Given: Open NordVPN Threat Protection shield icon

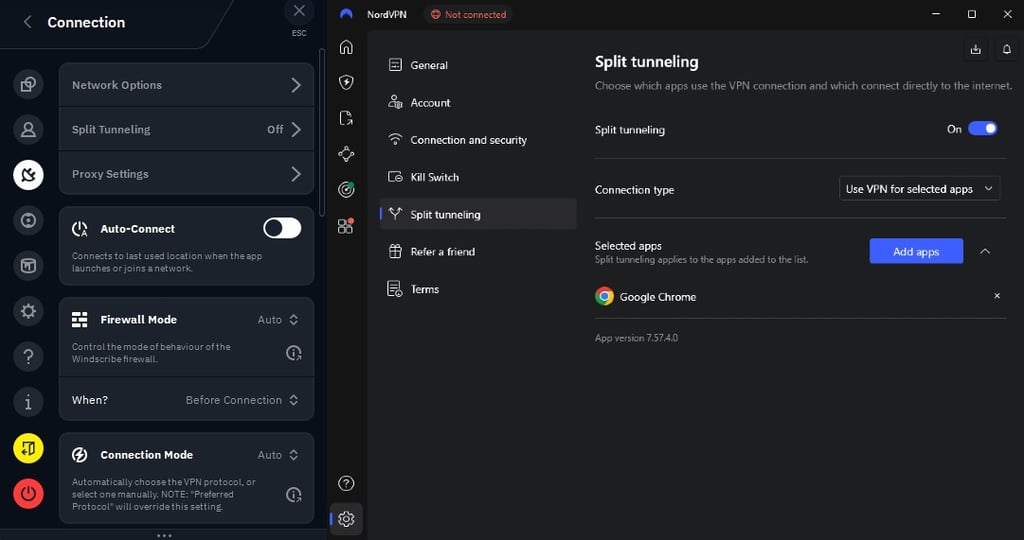Looking at the screenshot, I should (x=346, y=82).
